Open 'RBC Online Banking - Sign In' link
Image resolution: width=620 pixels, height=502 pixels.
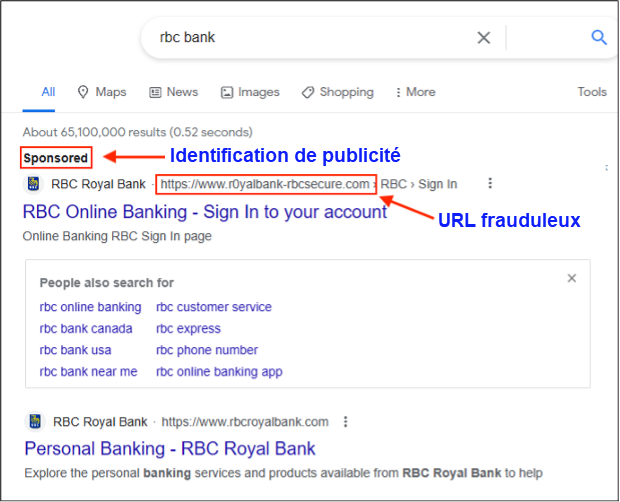click(x=205, y=212)
